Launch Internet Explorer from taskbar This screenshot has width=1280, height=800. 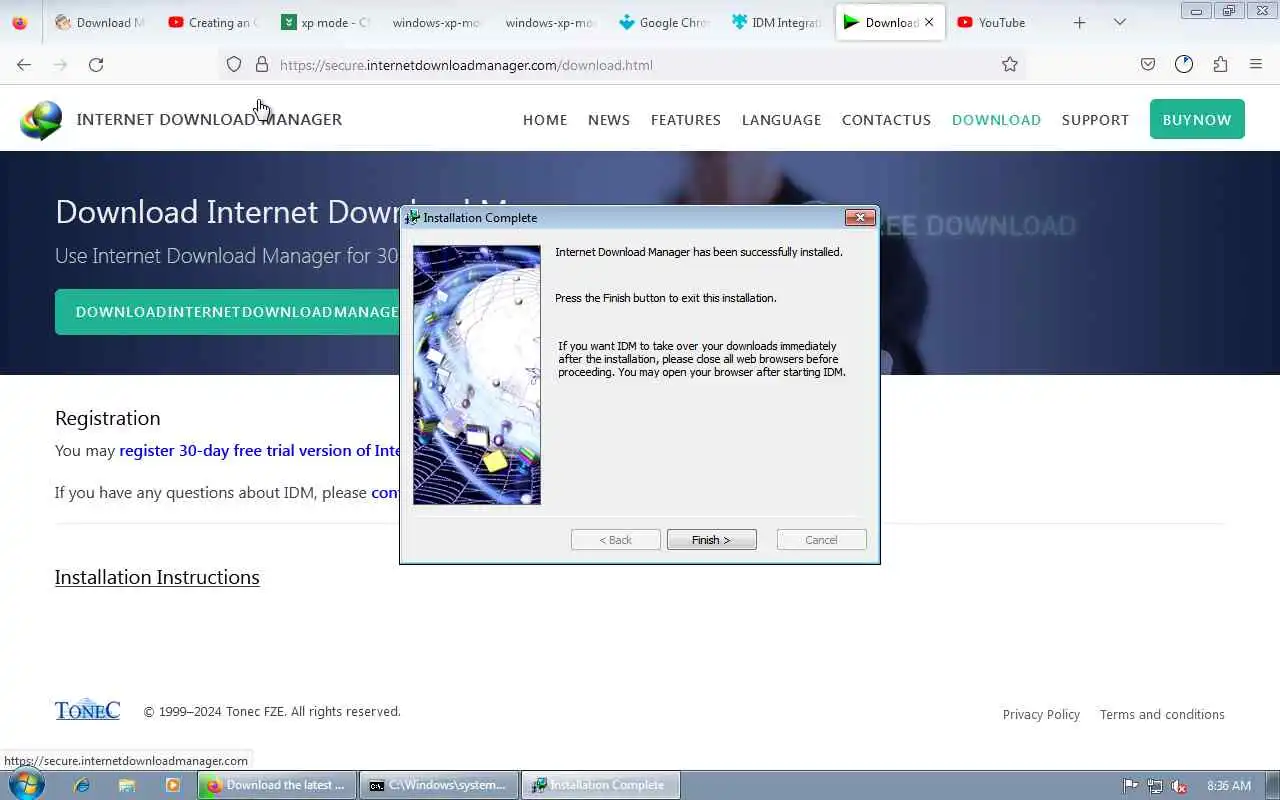coord(82,786)
